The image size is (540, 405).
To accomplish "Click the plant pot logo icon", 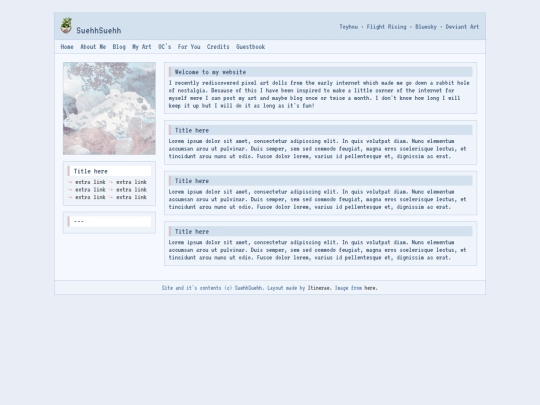I will tap(66, 25).
